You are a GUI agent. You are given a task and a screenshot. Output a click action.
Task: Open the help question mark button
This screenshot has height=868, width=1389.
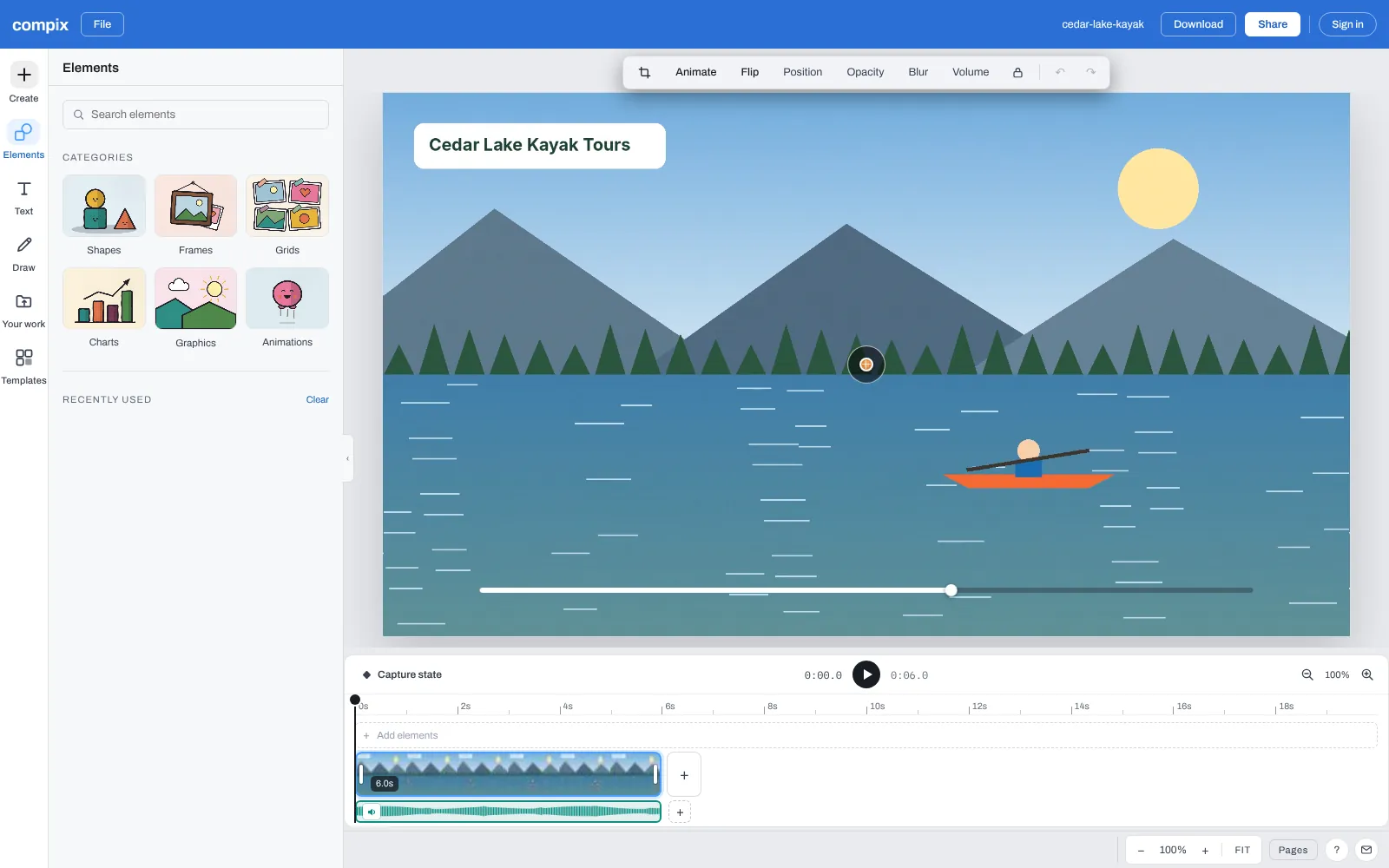click(x=1337, y=850)
